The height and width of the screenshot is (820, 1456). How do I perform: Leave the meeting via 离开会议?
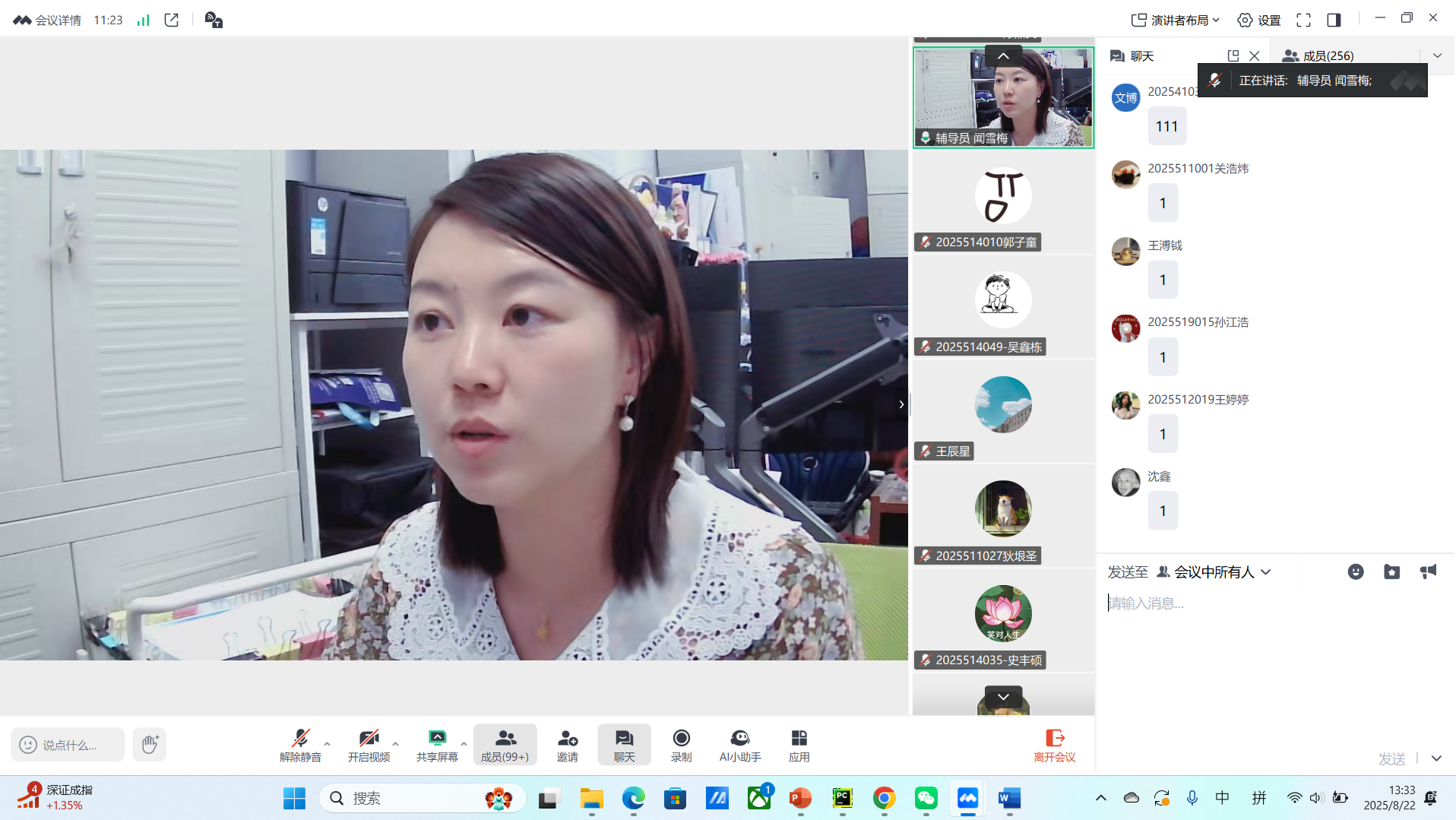coord(1054,745)
